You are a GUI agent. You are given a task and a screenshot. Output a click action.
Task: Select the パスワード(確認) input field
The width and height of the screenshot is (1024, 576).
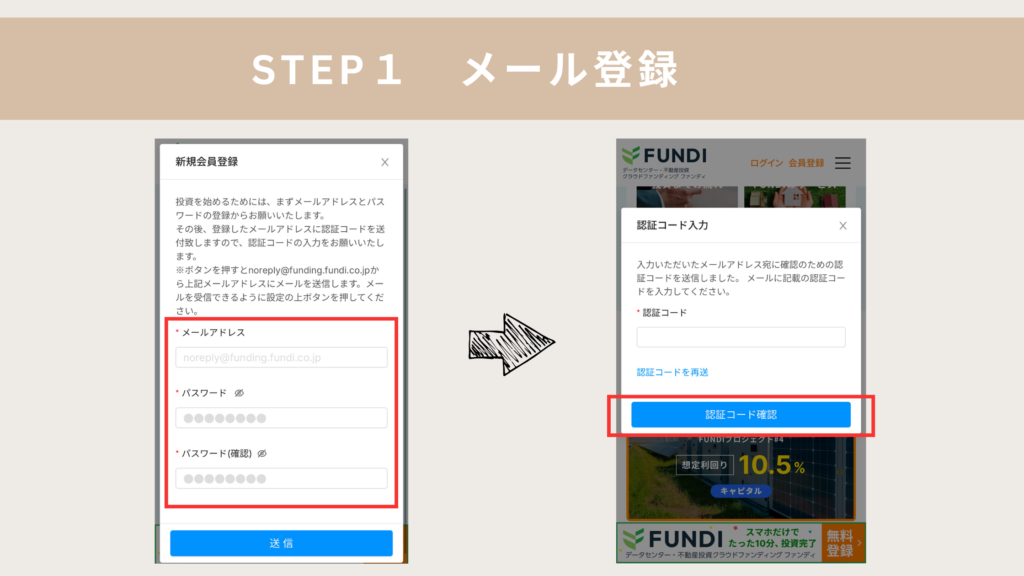[281, 479]
